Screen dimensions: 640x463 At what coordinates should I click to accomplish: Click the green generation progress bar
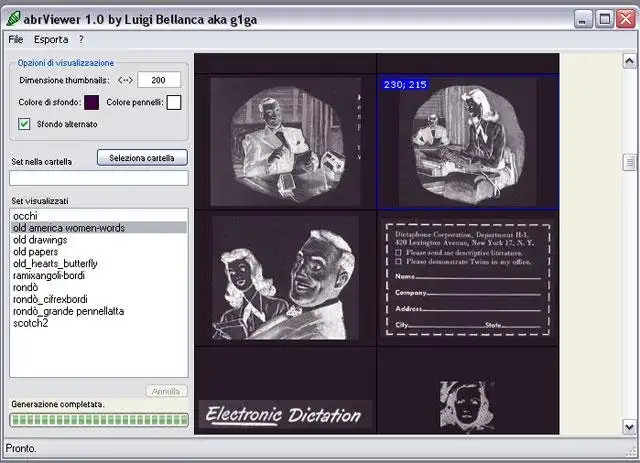point(99,420)
